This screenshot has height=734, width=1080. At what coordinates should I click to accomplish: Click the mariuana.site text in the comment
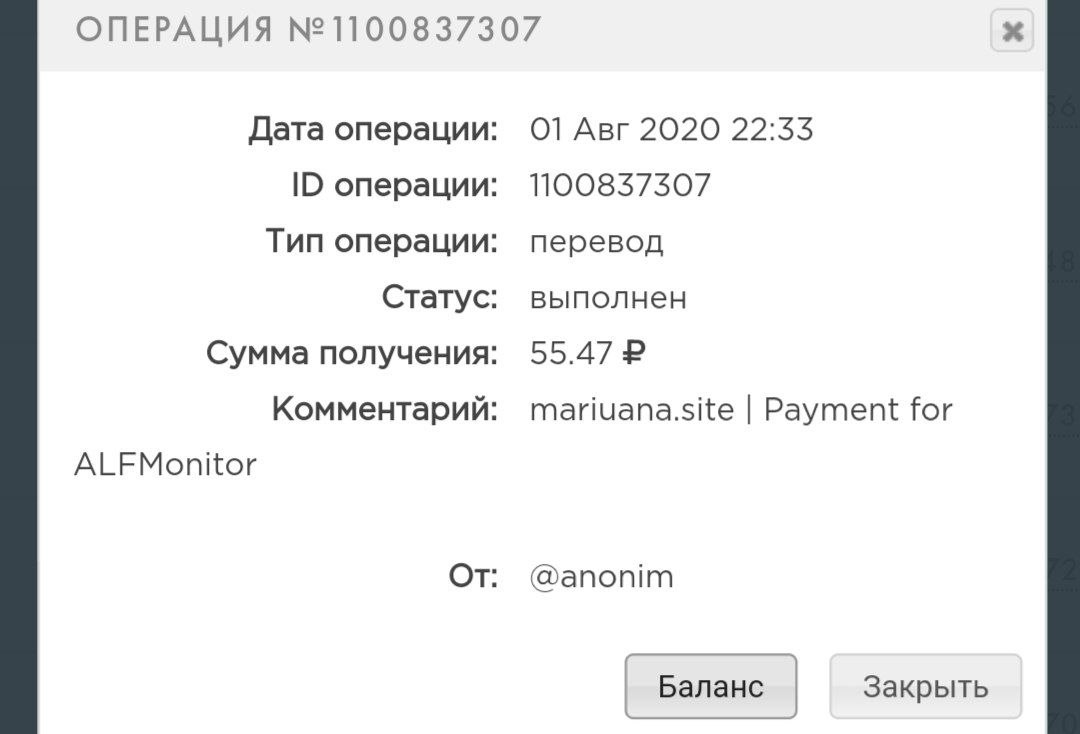pos(632,409)
